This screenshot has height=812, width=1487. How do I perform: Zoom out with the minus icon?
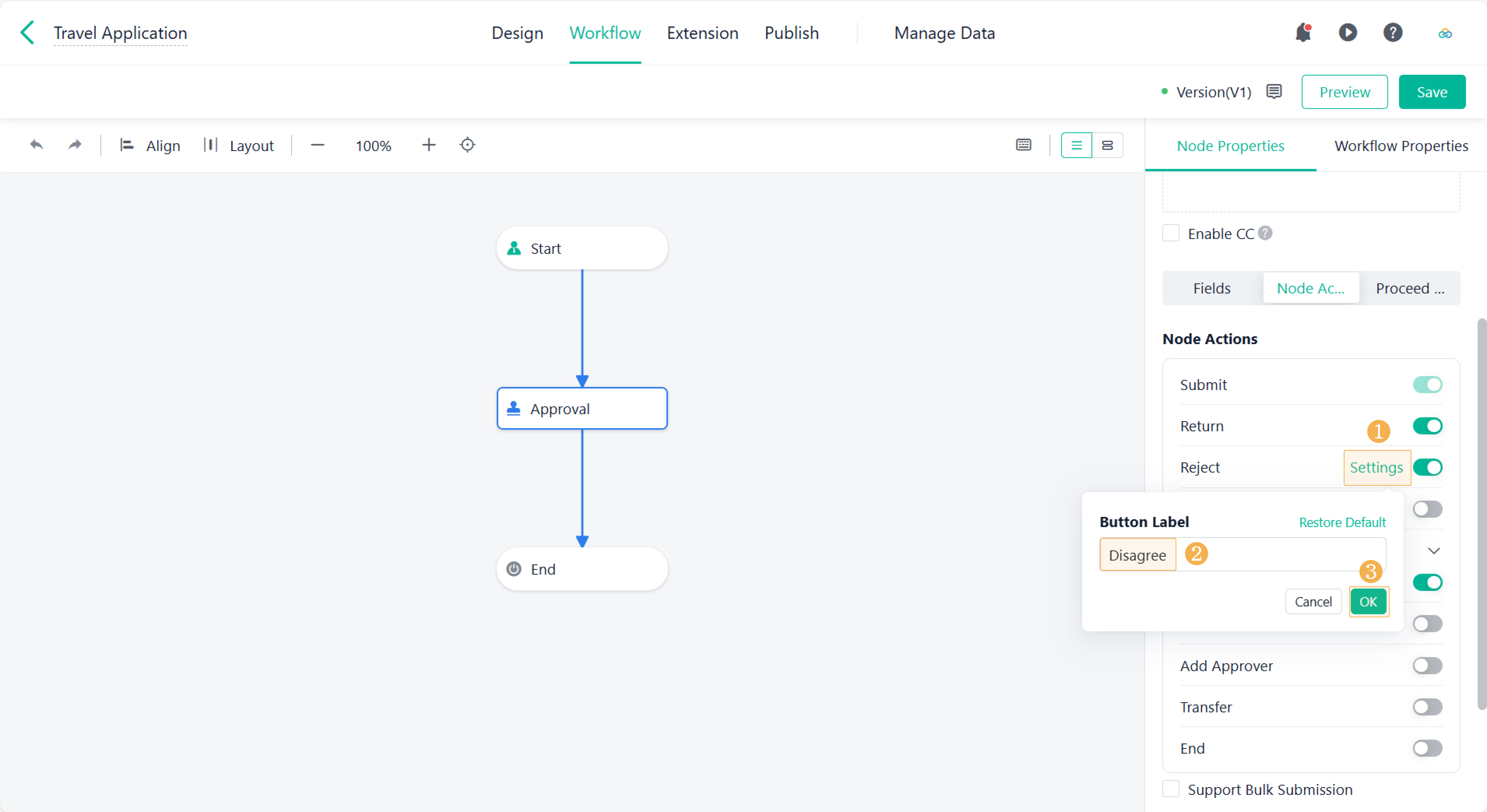click(x=317, y=145)
